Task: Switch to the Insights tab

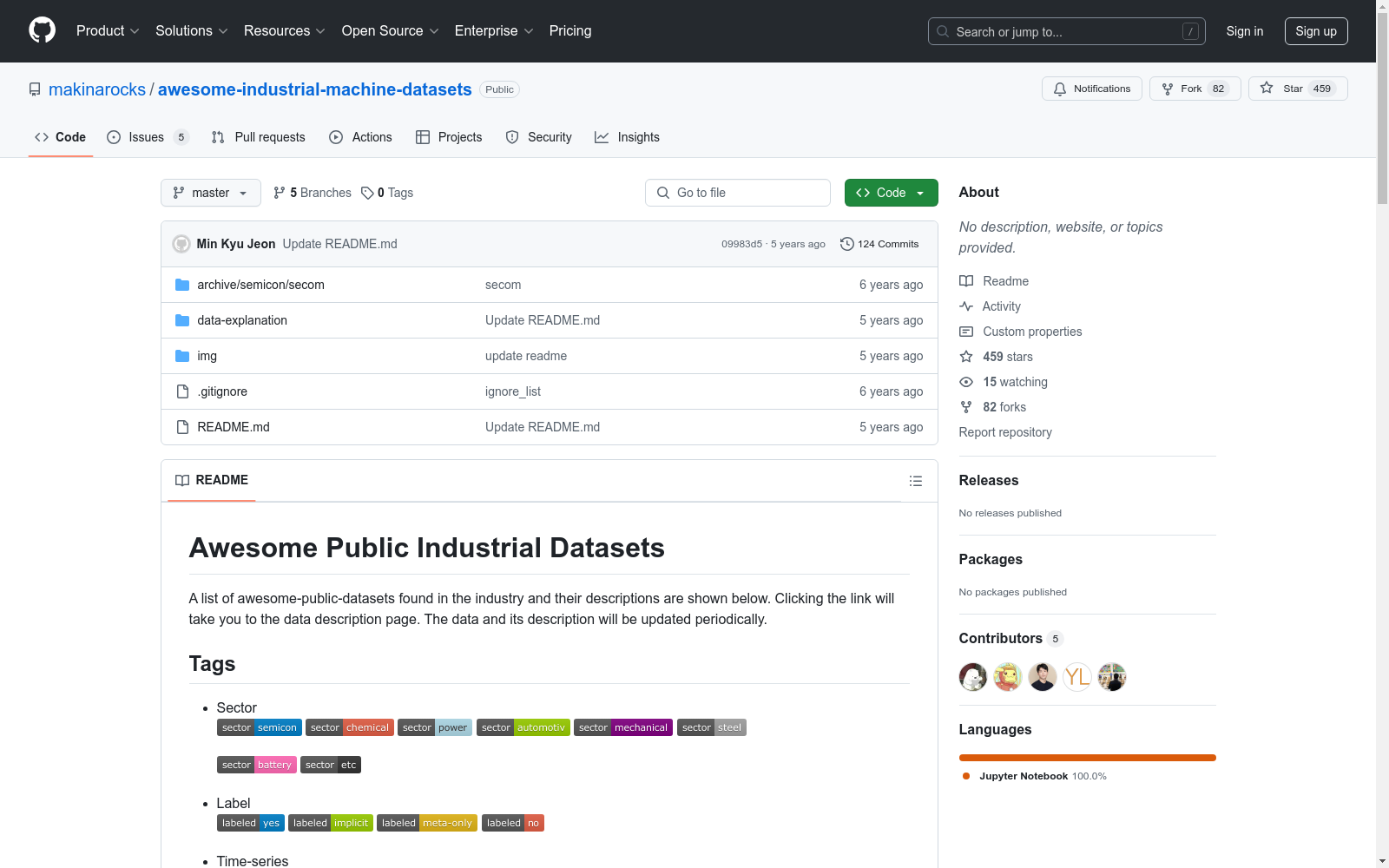Action: tap(627, 137)
